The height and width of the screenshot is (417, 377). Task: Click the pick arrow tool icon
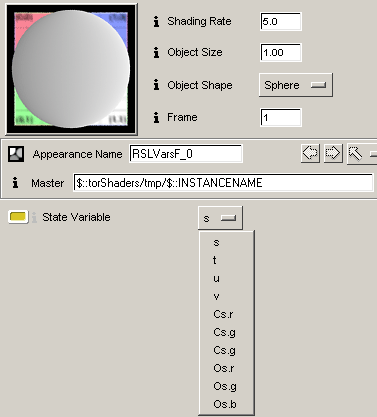(355, 154)
